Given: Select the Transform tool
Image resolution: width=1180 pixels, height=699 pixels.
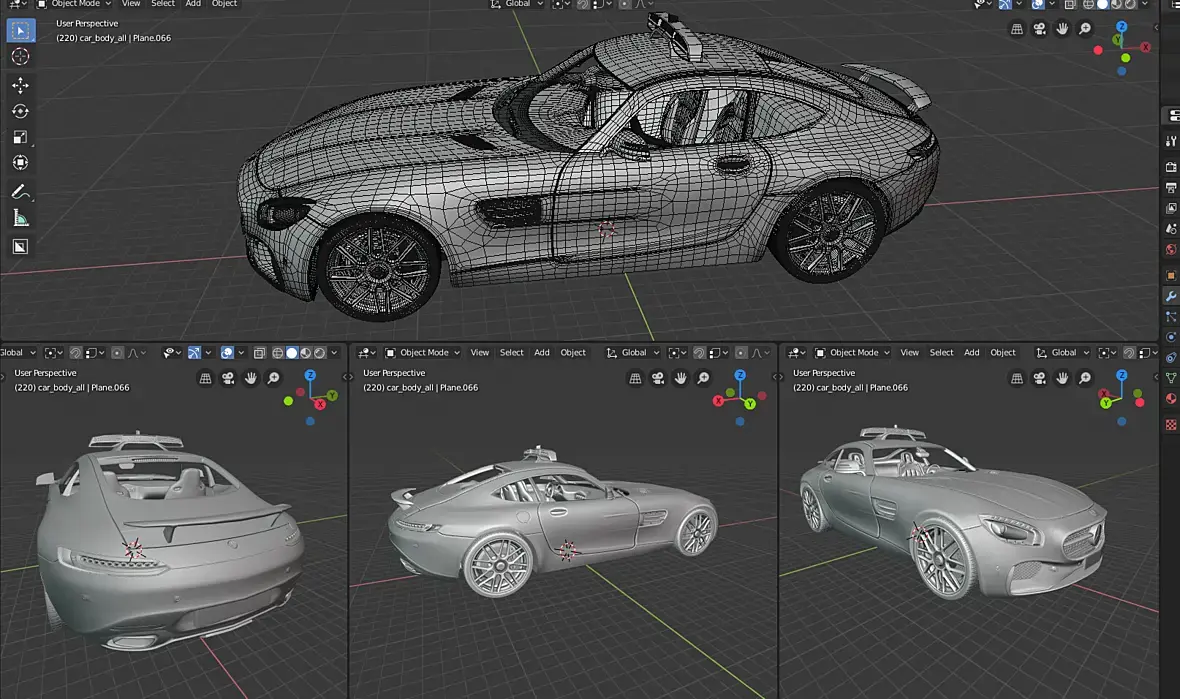Looking at the screenshot, I should tap(20, 163).
